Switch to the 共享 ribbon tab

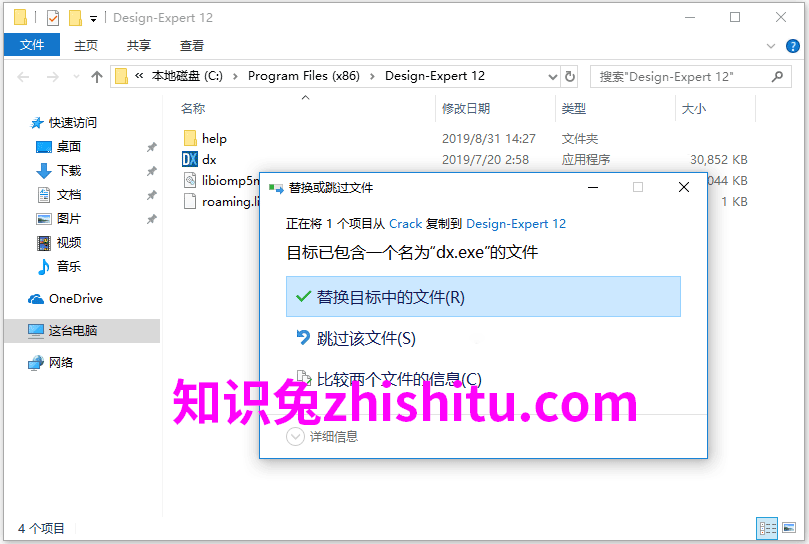[x=139, y=45]
